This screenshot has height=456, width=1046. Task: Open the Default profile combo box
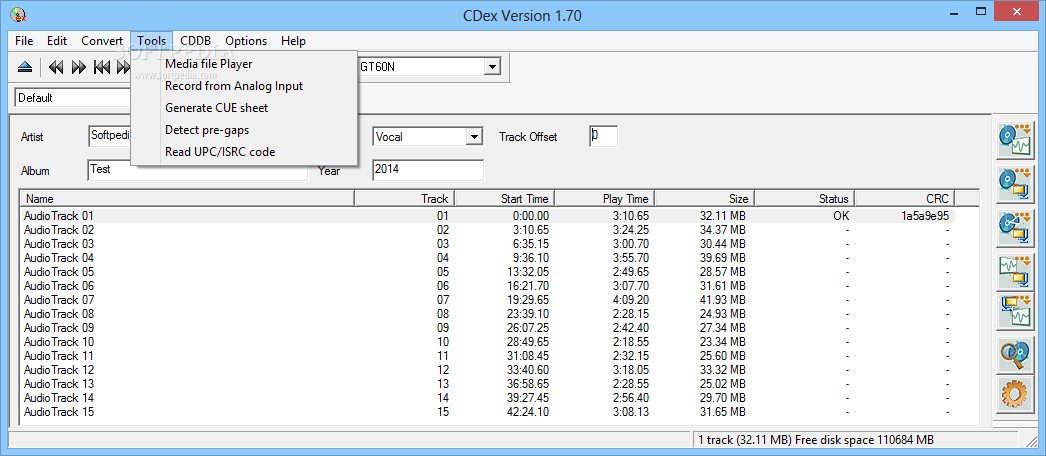click(73, 97)
